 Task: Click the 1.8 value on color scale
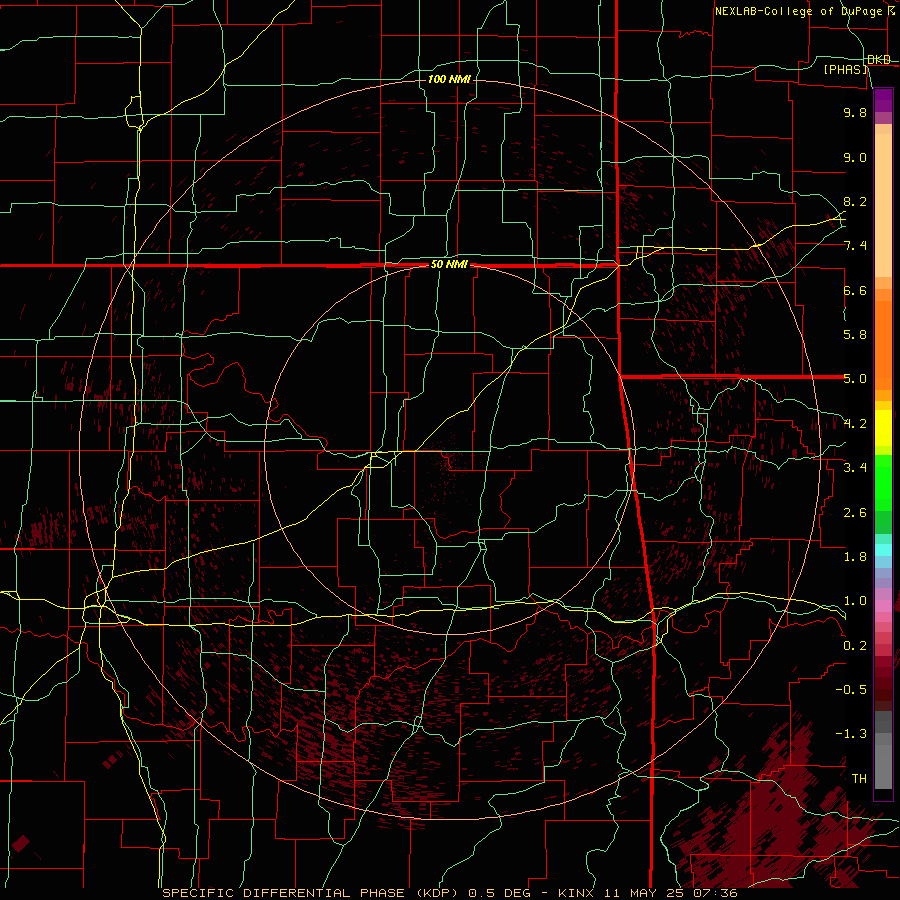click(x=855, y=557)
